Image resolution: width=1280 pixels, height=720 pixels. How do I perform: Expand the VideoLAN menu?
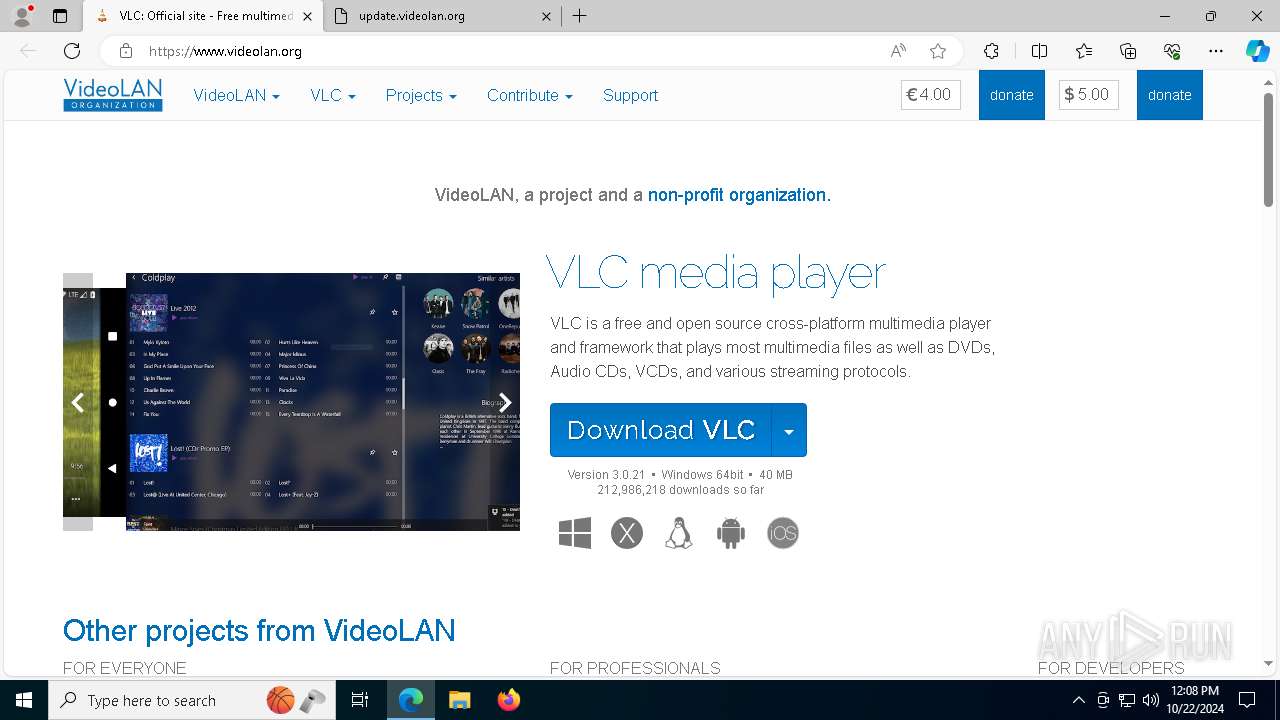(237, 95)
